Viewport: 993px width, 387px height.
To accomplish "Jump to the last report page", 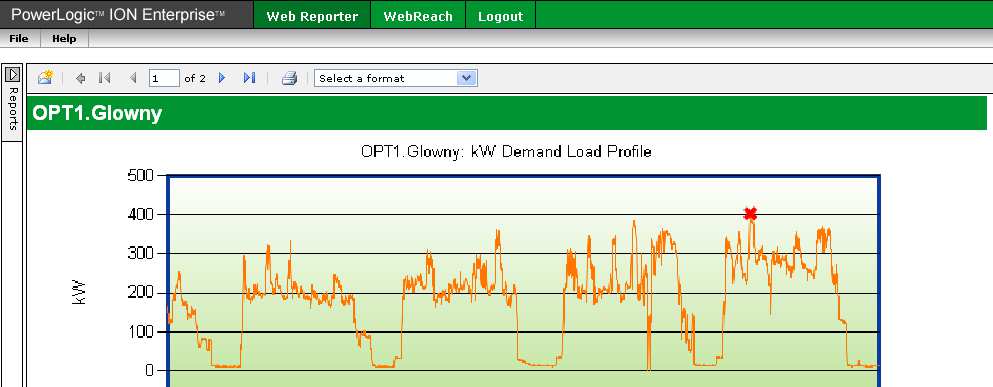I will point(250,78).
